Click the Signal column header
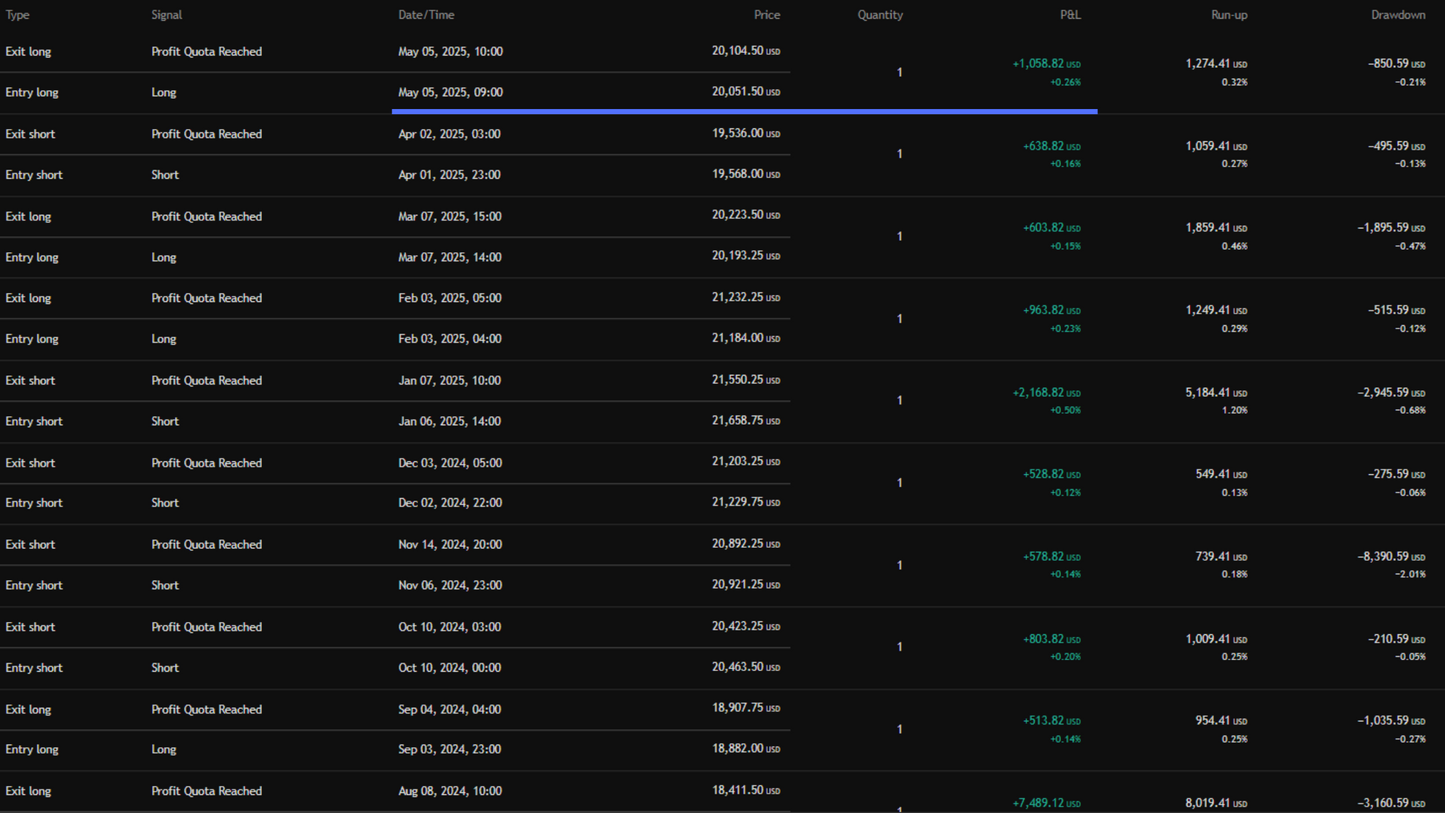Image resolution: width=1445 pixels, height=813 pixels. pos(167,15)
